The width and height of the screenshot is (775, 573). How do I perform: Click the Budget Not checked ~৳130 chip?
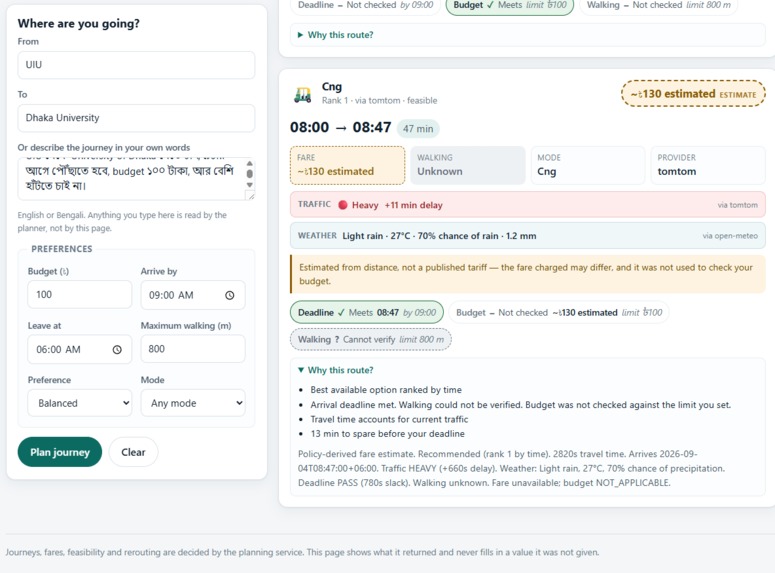pos(559,312)
